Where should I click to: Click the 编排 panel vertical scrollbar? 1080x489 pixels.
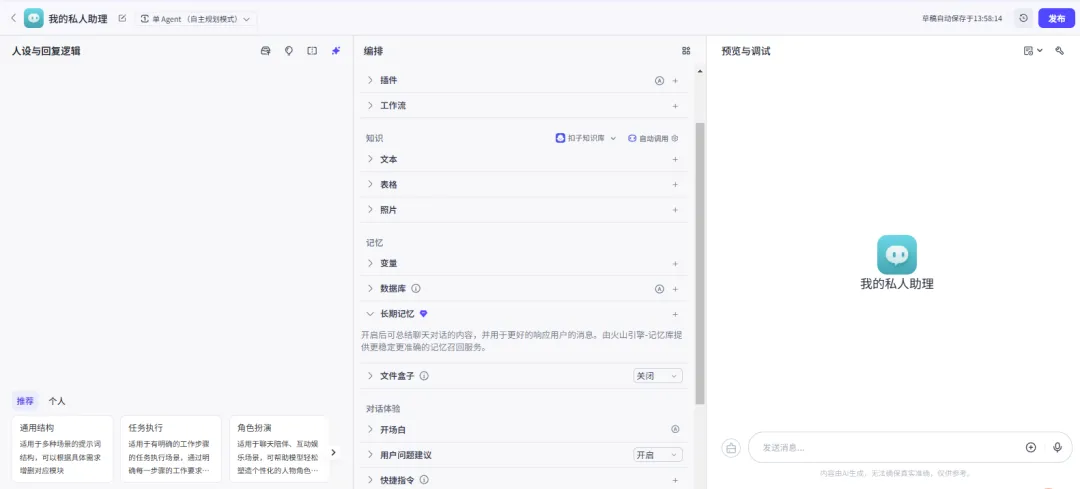(x=700, y=263)
